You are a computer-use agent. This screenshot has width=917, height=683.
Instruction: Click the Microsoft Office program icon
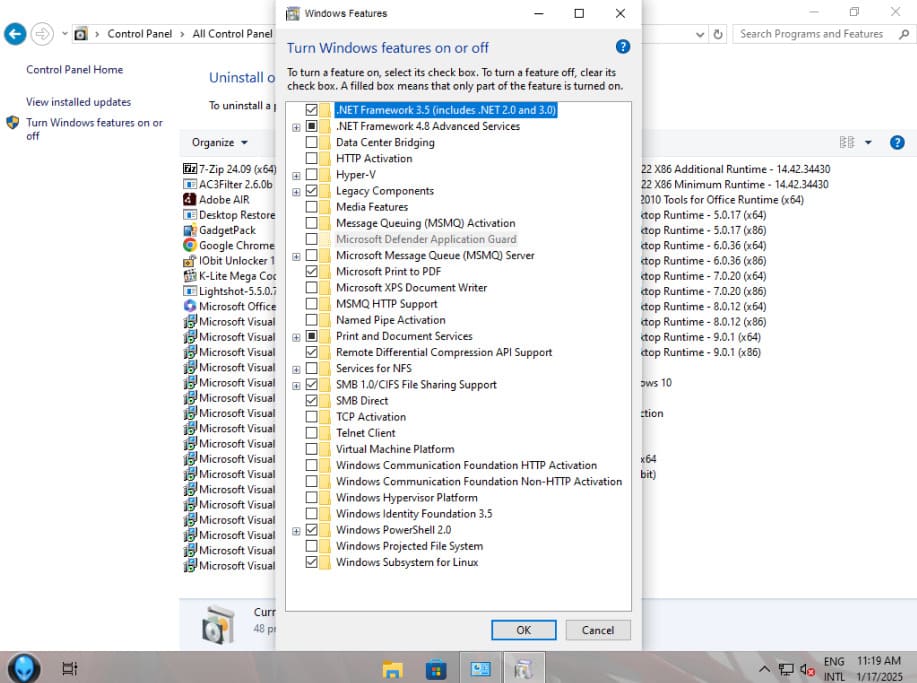point(189,306)
